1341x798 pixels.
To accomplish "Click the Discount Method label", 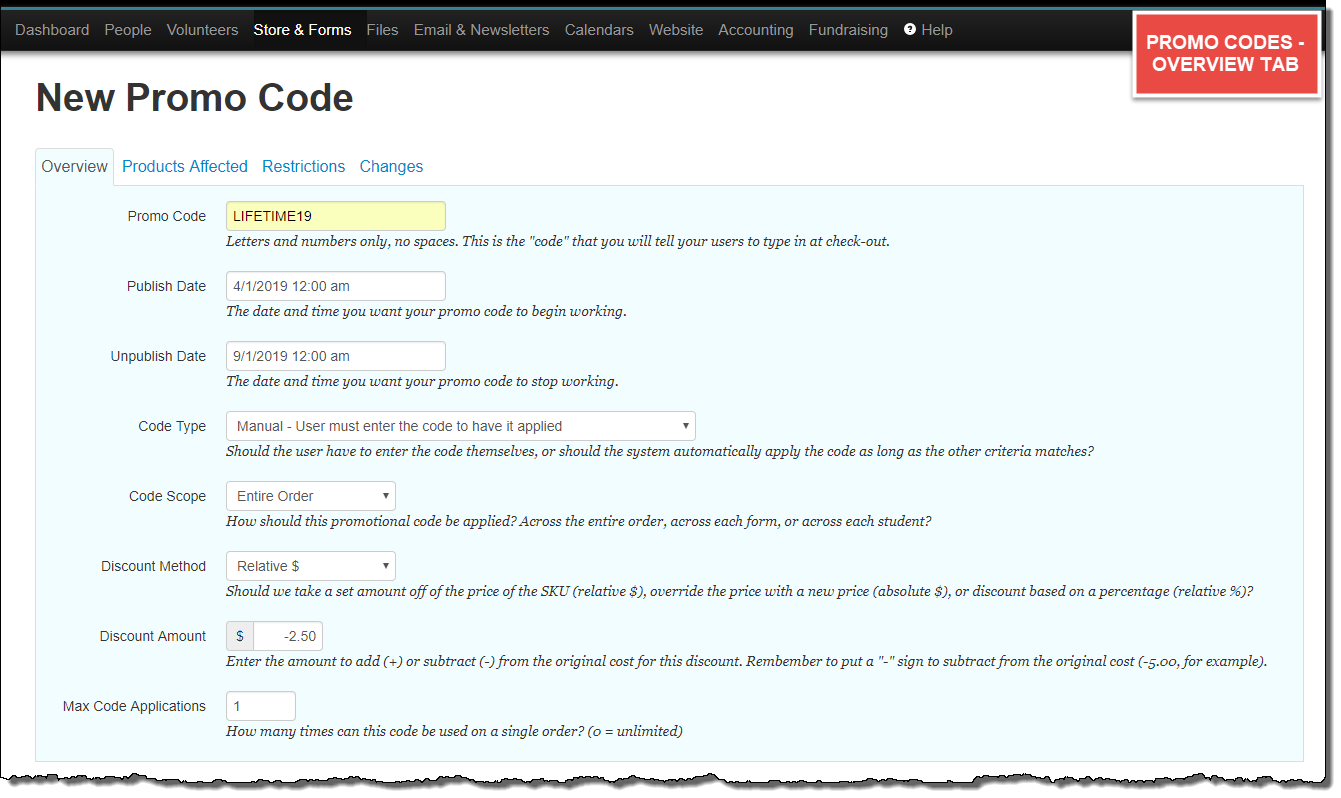I will [154, 566].
